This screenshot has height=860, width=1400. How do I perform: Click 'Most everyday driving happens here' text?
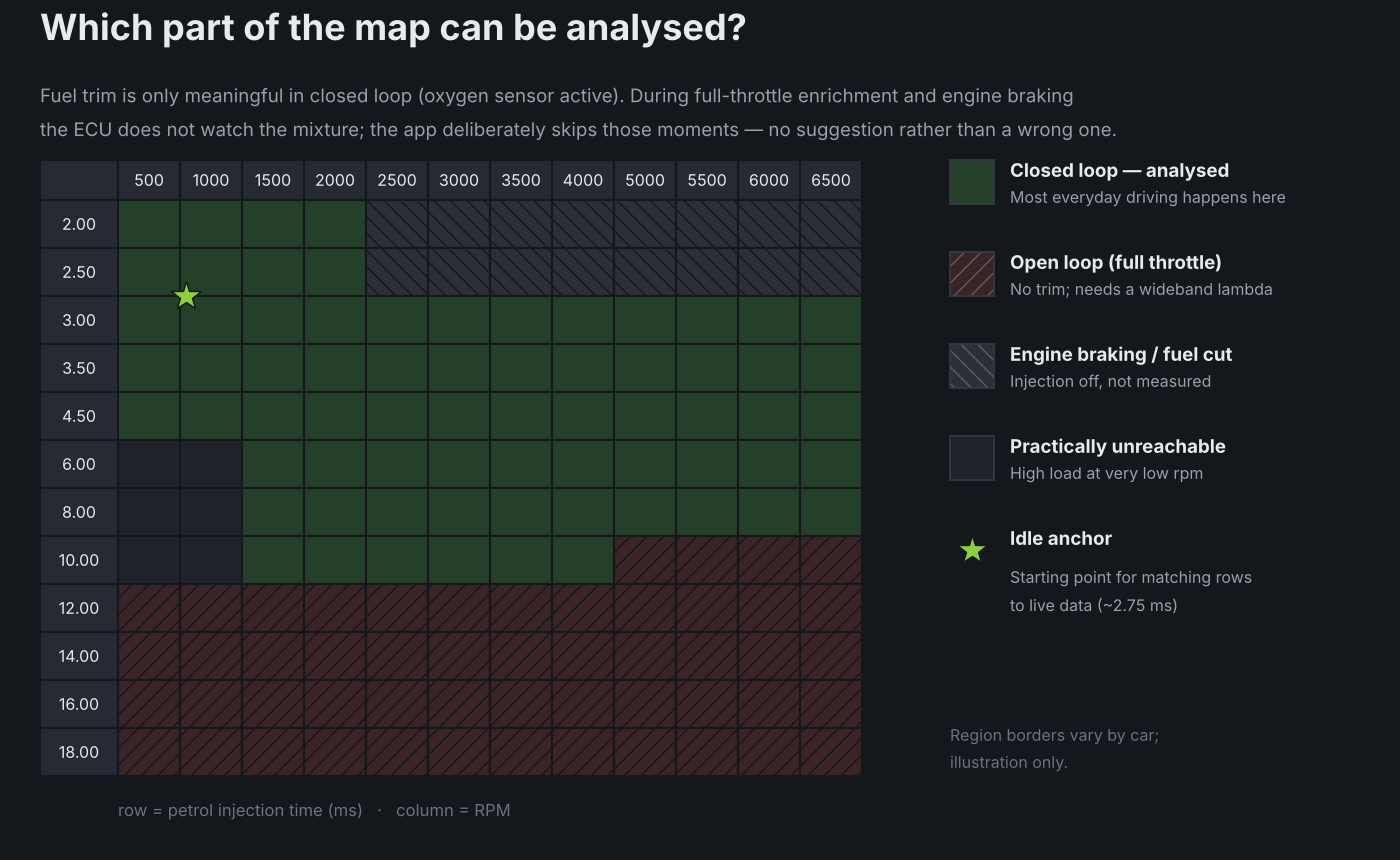1148,197
